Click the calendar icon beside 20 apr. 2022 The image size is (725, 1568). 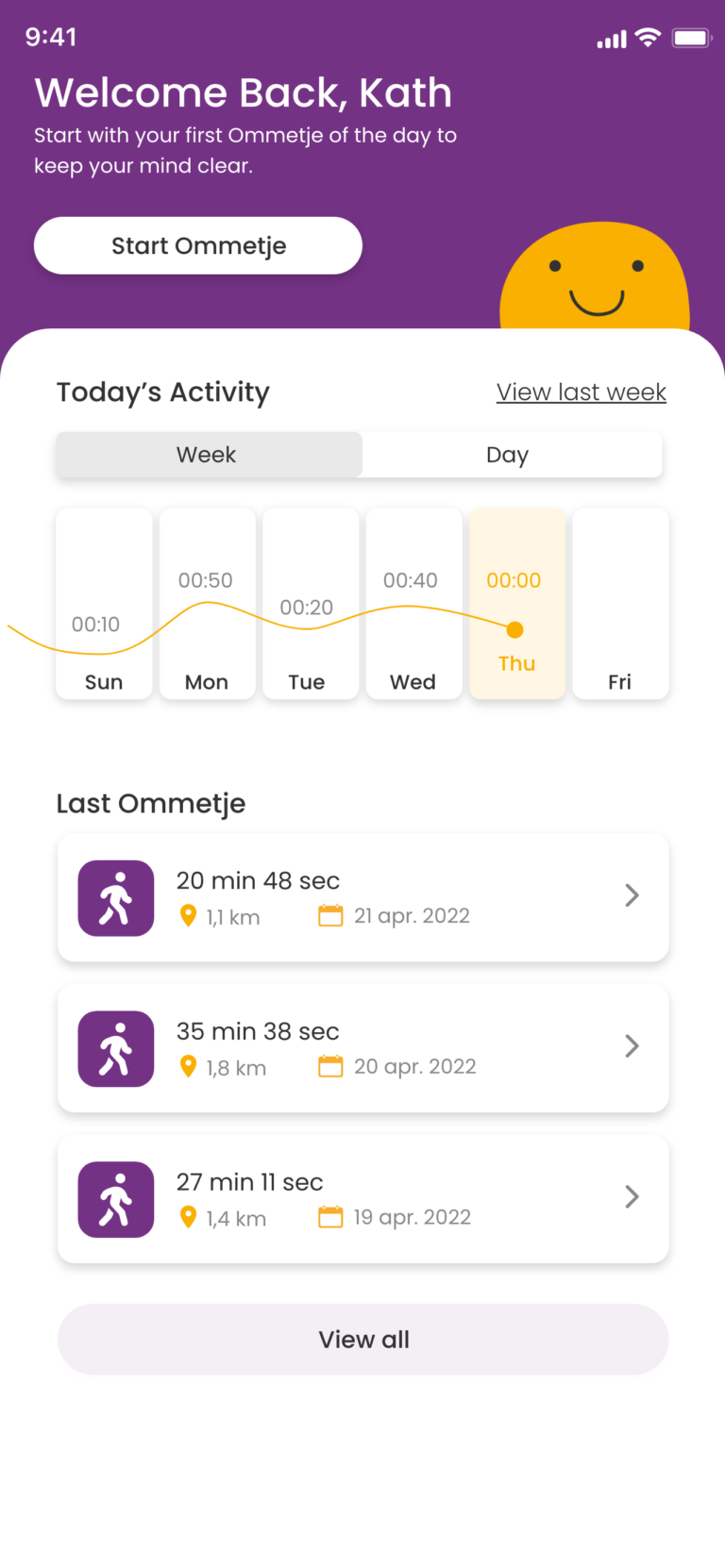point(330,1066)
